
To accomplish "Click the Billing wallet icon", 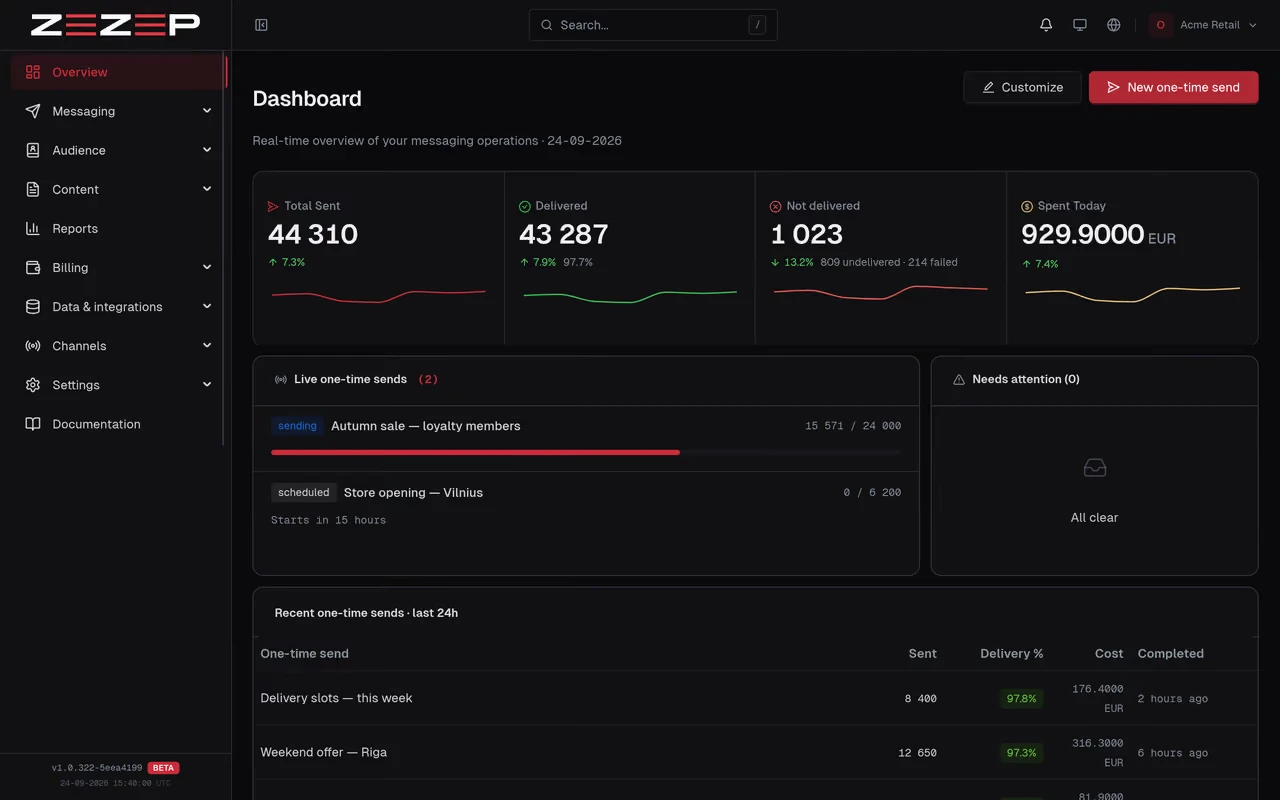I will pos(33,267).
